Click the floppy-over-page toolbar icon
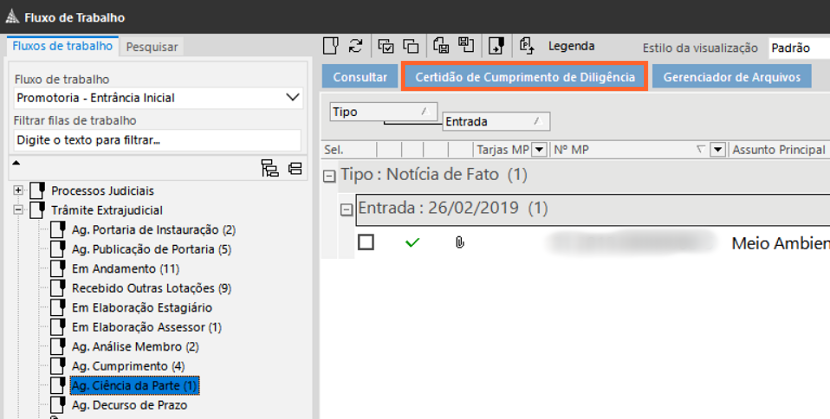The height and width of the screenshot is (419, 830). click(466, 45)
